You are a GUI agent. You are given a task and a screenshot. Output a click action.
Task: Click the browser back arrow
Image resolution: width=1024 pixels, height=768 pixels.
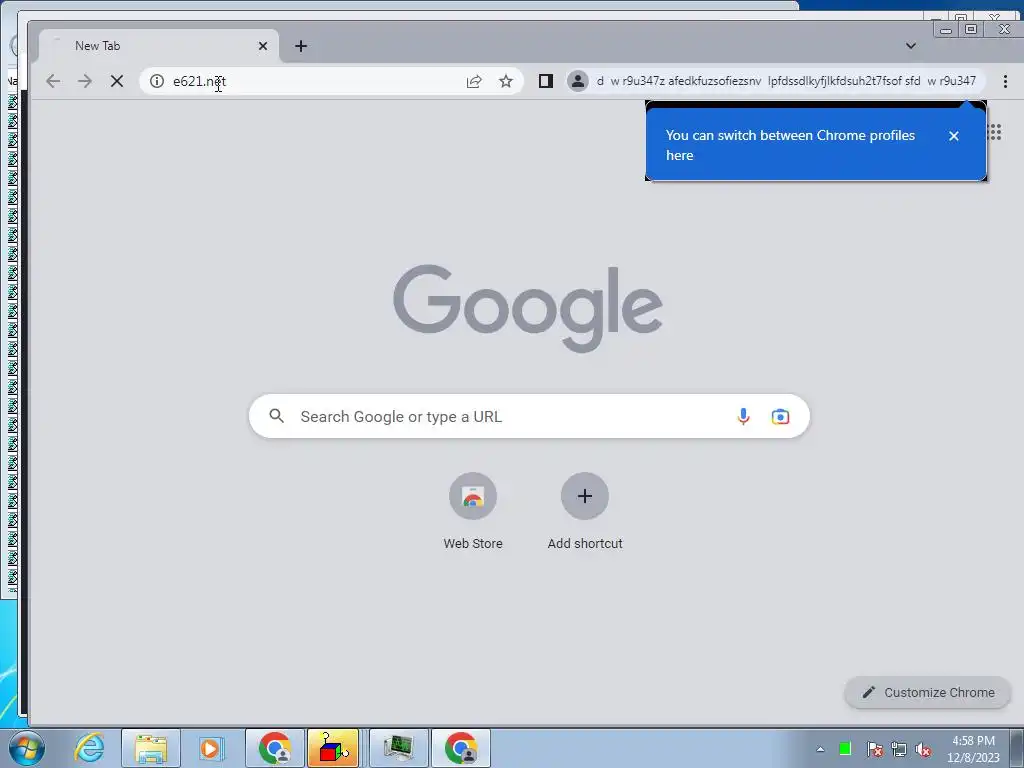coord(53,81)
